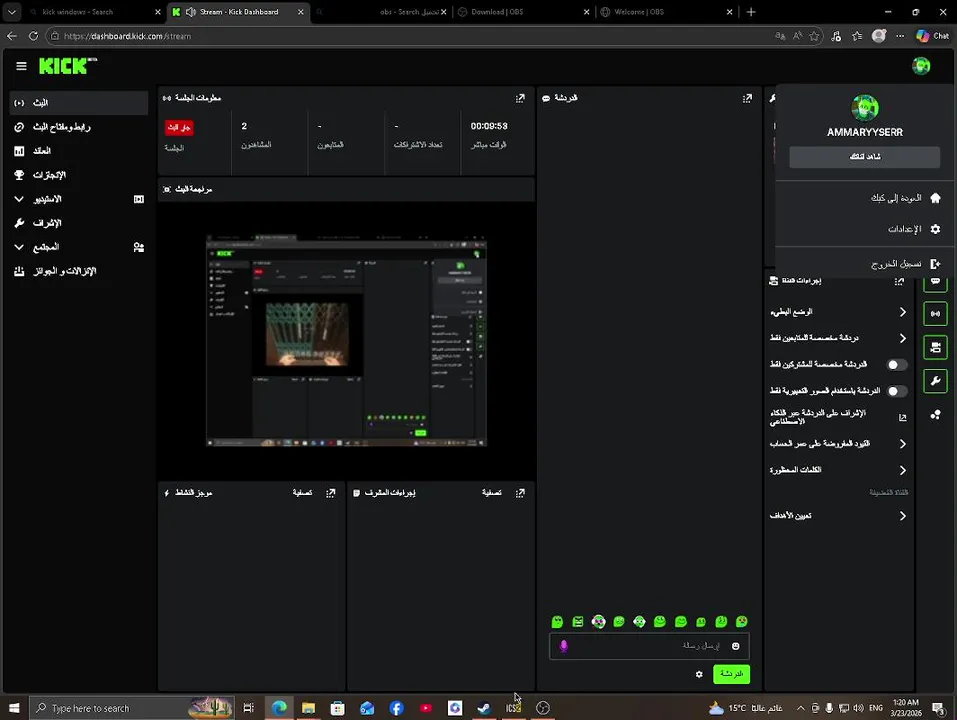The height and width of the screenshot is (720, 957).
Task: Pop out the معلومات الجلسة session info panel
Action: (520, 98)
